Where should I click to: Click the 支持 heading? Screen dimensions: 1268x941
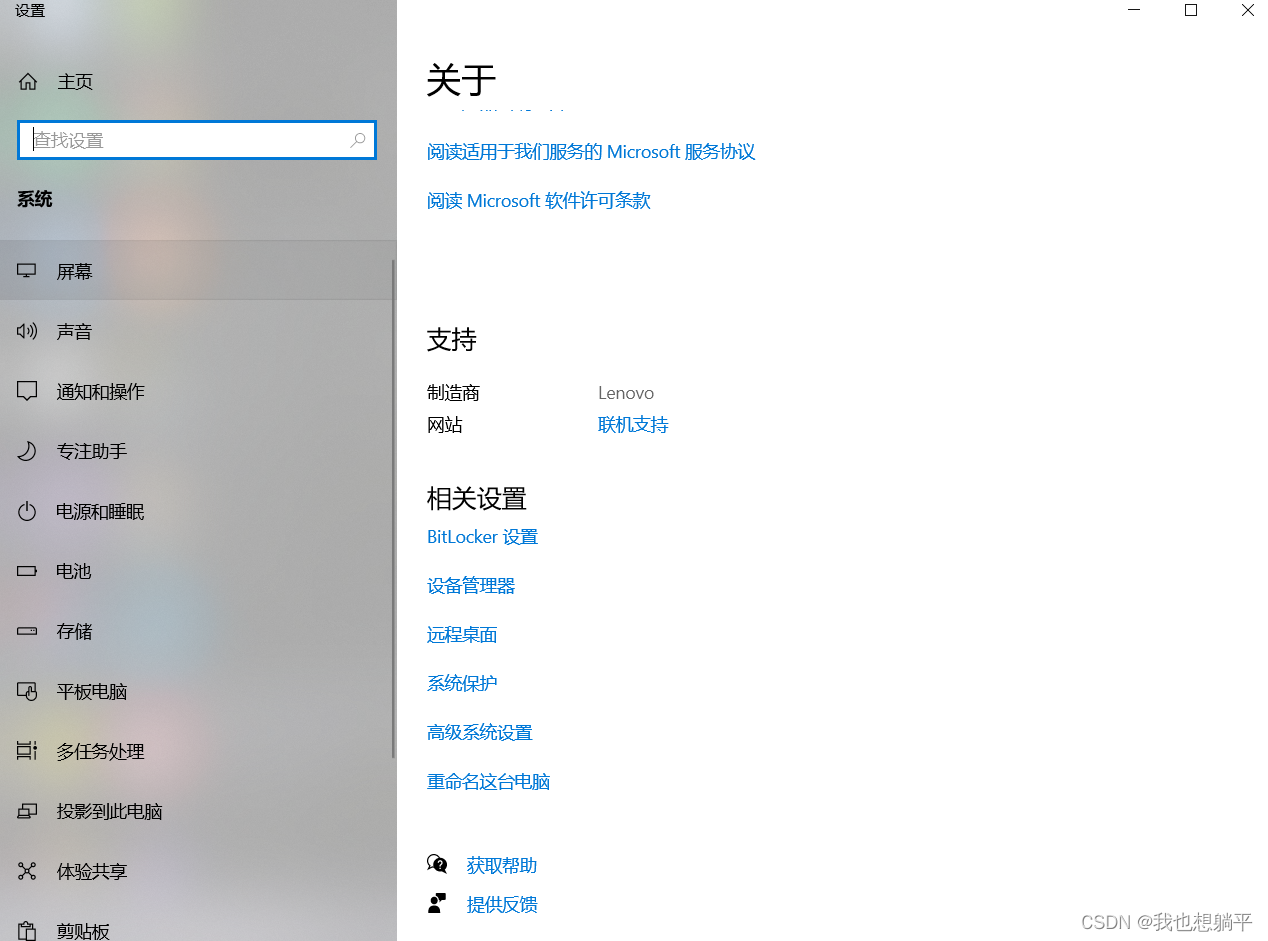coord(452,340)
